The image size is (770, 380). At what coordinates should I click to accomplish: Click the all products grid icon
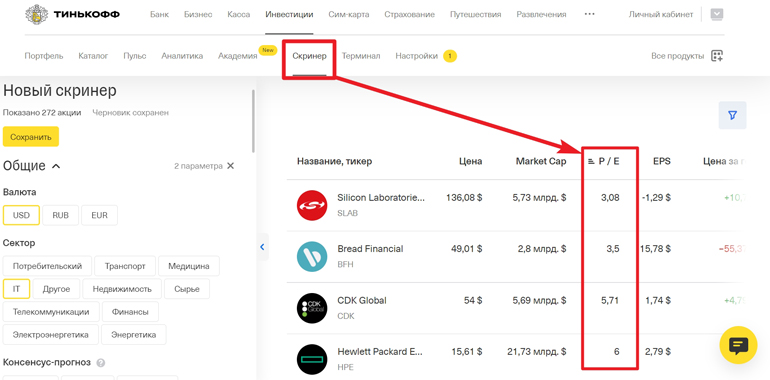click(717, 56)
